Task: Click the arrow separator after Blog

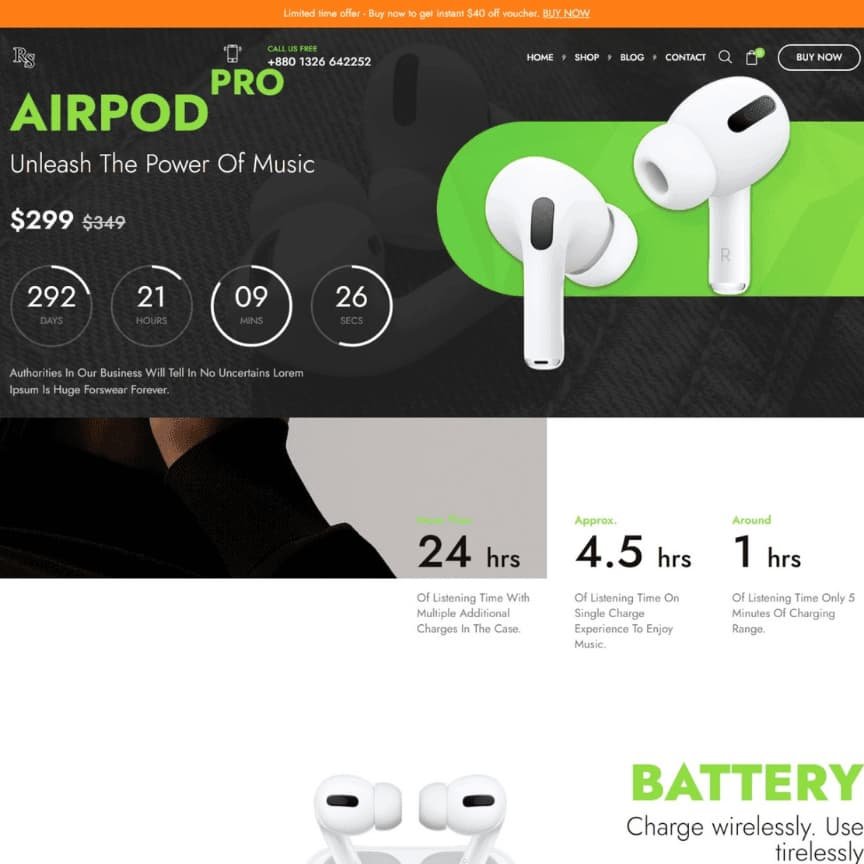Action: (655, 57)
